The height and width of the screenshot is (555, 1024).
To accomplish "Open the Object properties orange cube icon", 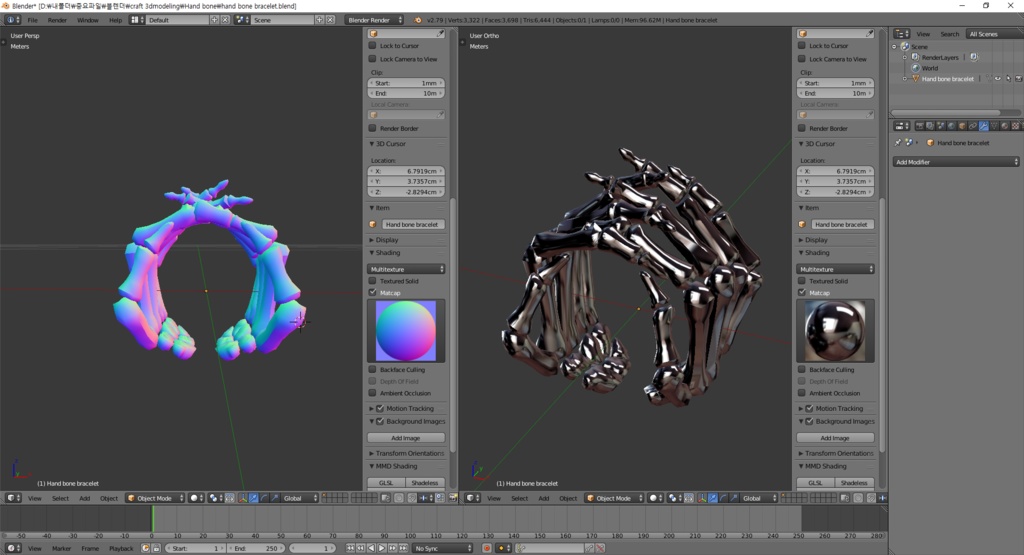I will [x=962, y=126].
